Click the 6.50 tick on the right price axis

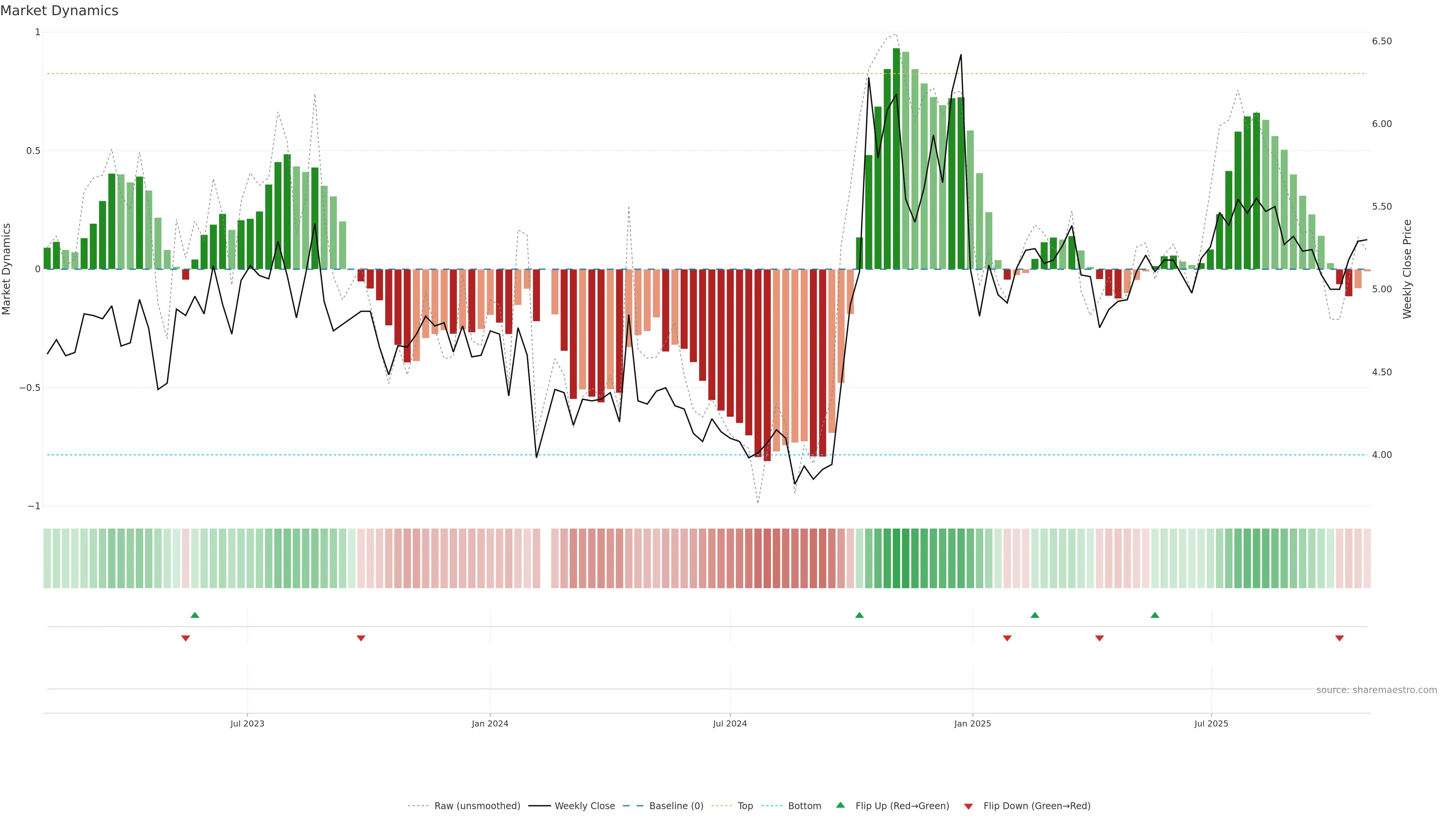coord(1381,41)
